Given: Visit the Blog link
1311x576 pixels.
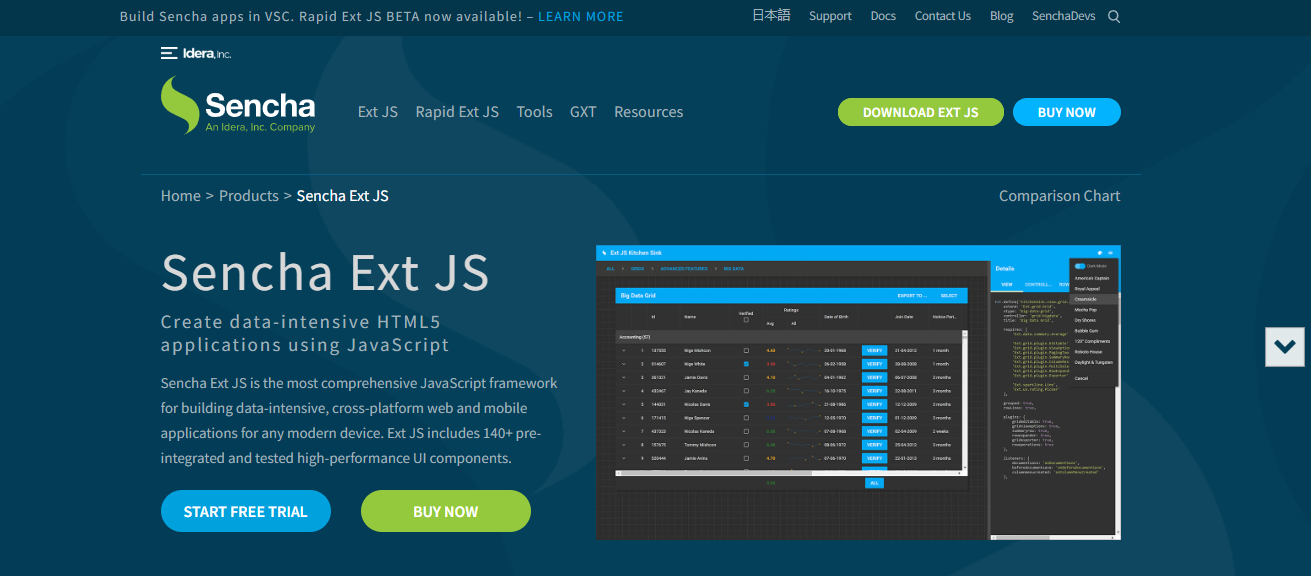Looking at the screenshot, I should [1001, 16].
